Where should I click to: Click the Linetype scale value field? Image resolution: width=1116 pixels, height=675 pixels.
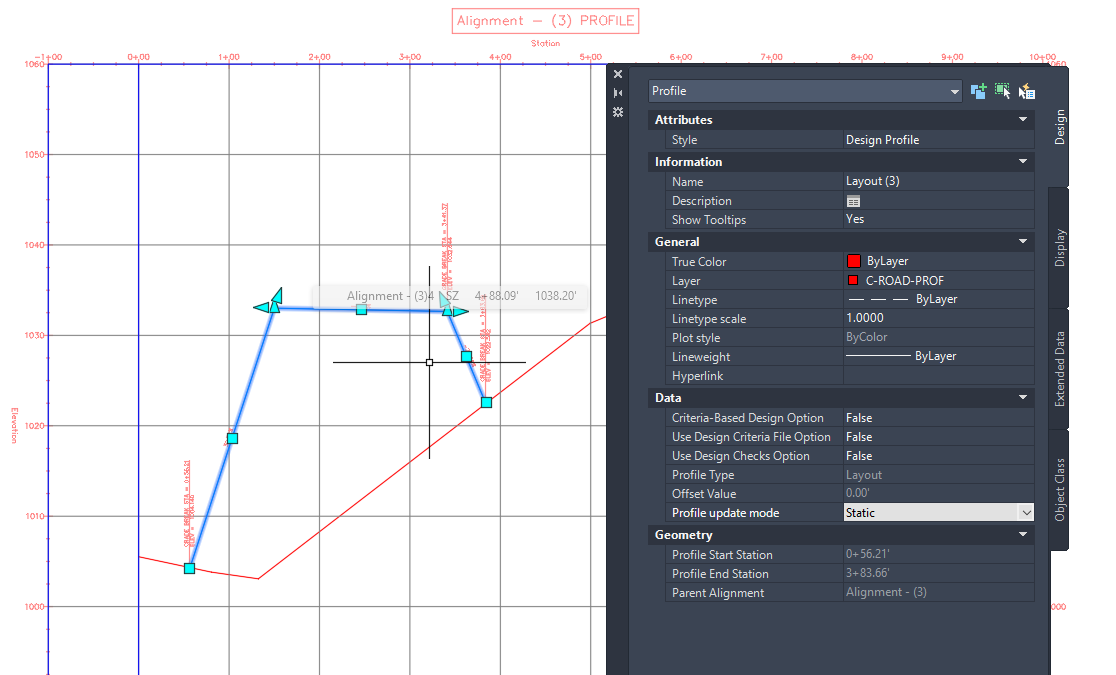pos(900,318)
